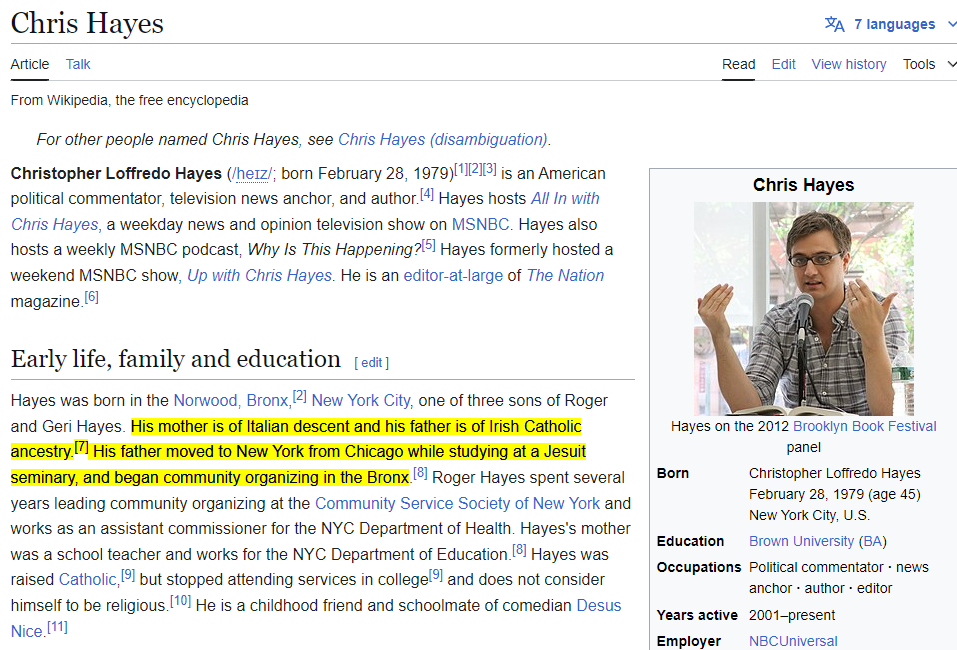
Task: Open the Brooklyn Book Festival link
Action: tap(864, 426)
